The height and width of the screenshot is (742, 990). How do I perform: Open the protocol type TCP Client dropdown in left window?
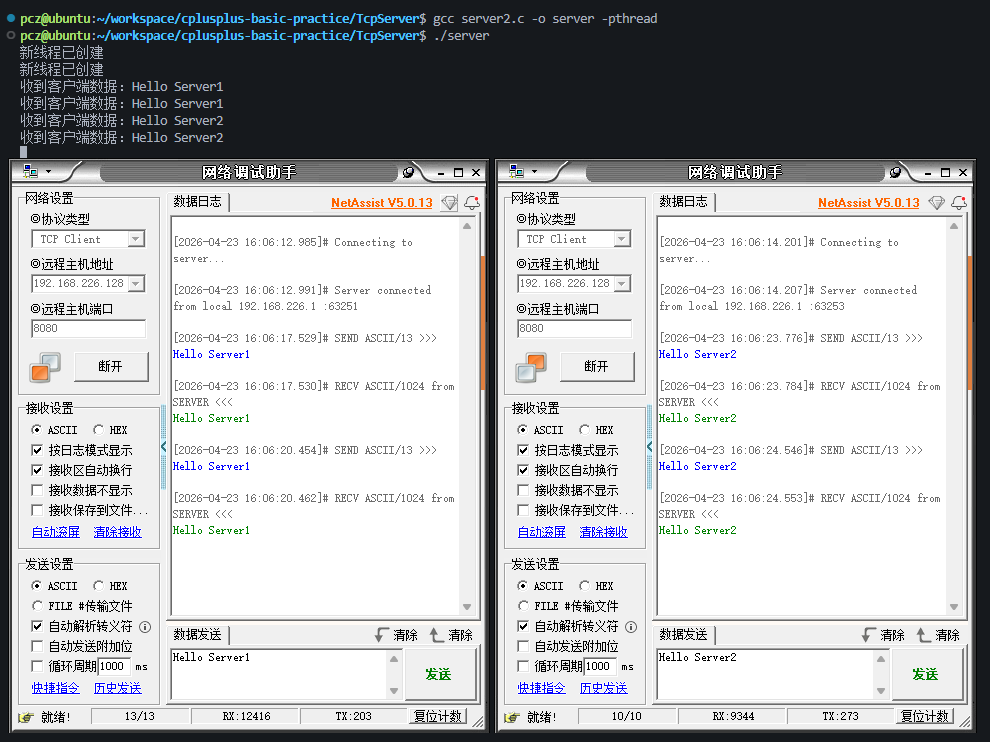click(136, 239)
